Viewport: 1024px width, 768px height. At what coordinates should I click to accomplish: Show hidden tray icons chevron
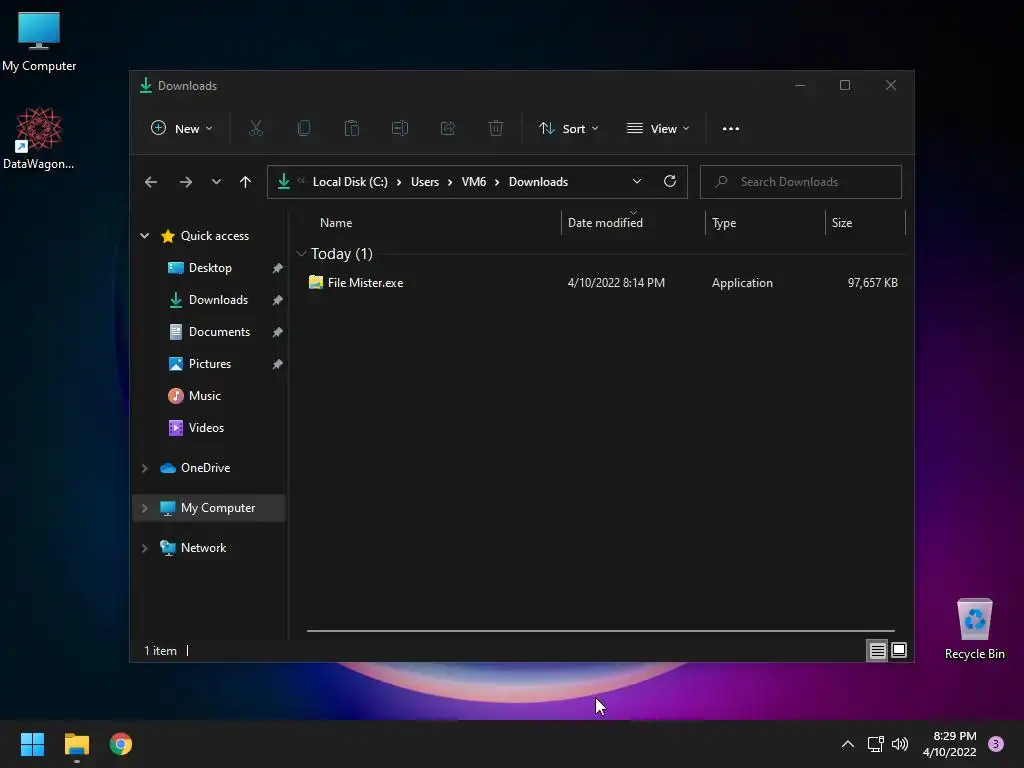coord(848,744)
